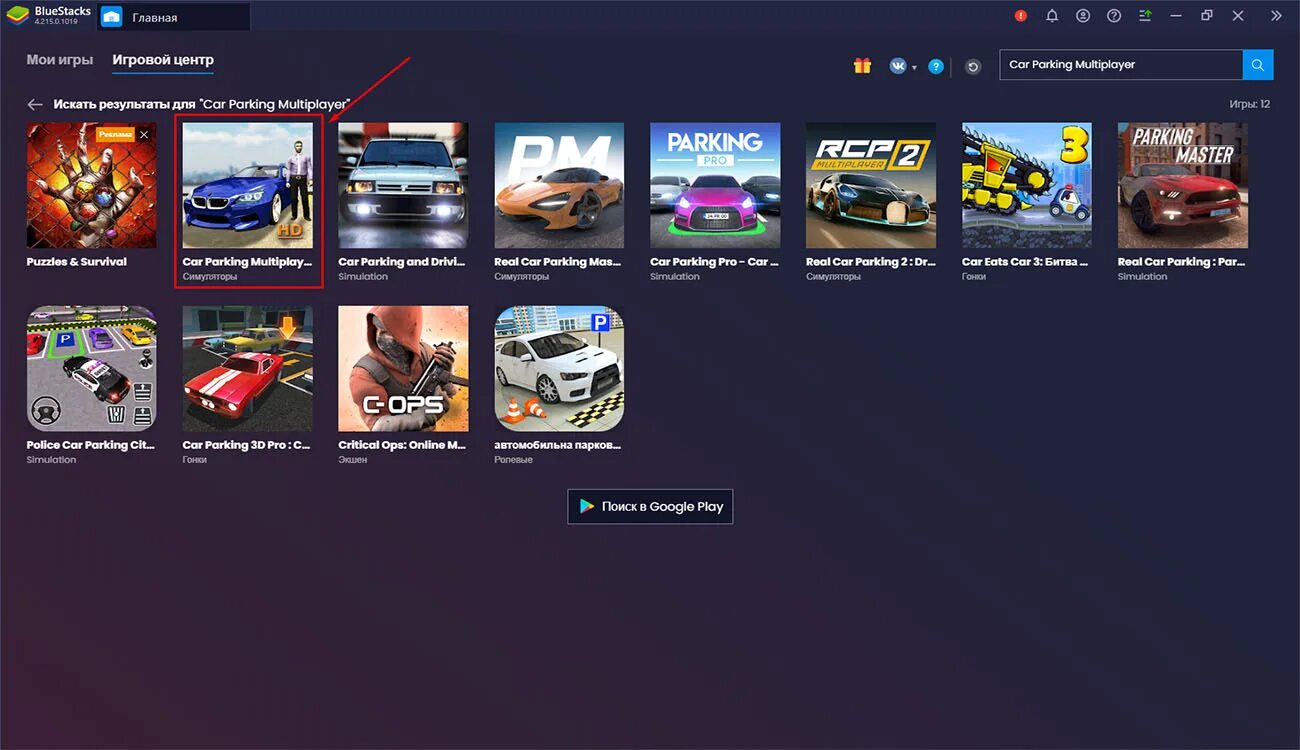Click the green update arrow icon
The width and height of the screenshot is (1300, 750).
pyautogui.click(x=1145, y=15)
